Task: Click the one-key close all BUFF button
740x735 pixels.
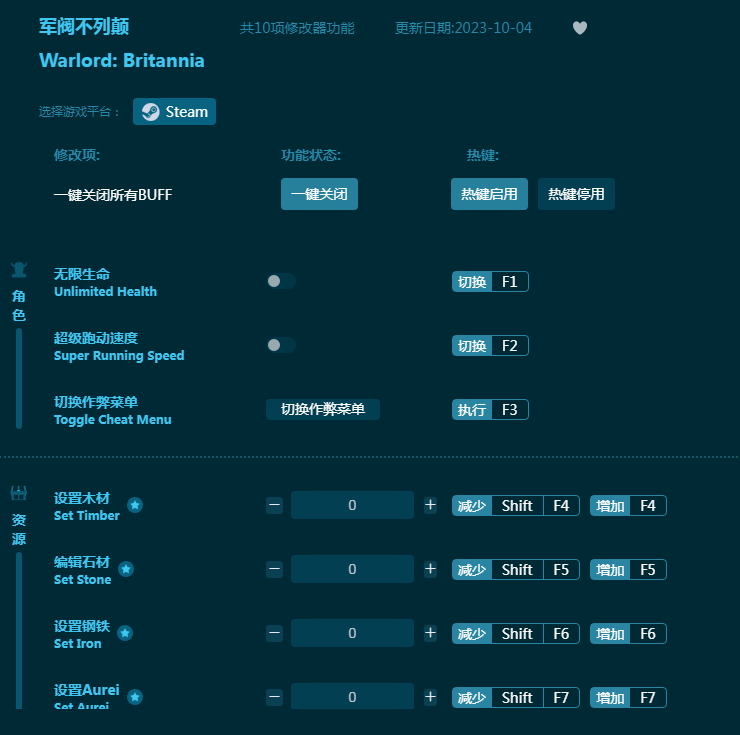Action: [319, 194]
